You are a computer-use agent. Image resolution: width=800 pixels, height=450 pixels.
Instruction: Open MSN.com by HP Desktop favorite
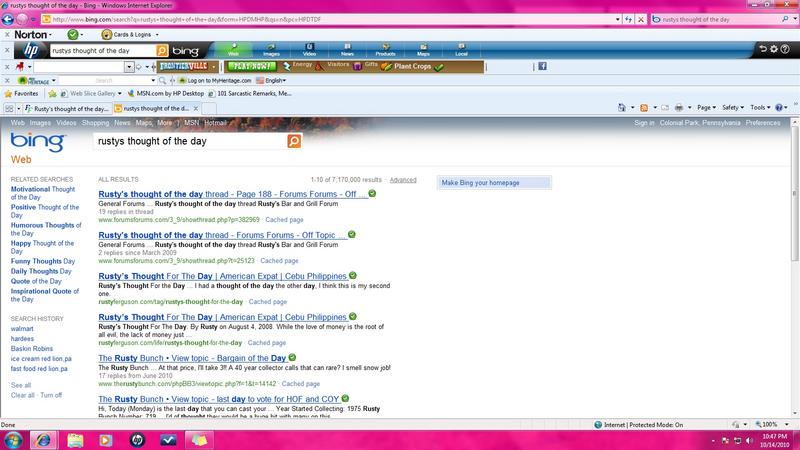[166, 94]
